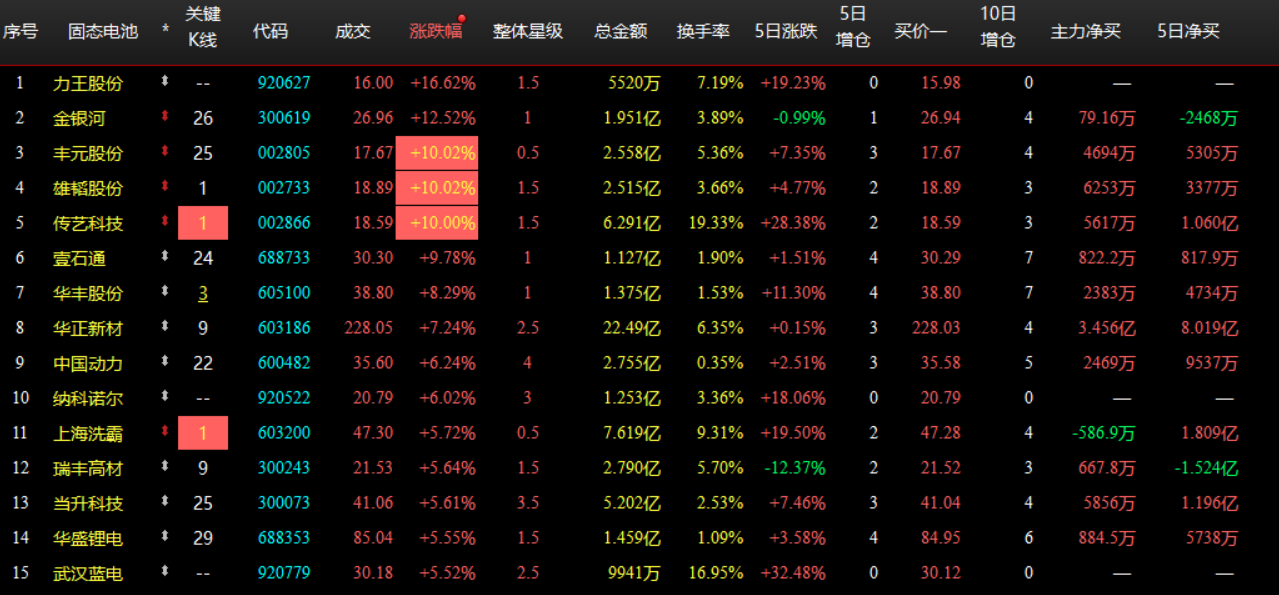Click stock code 300619

coord(284,118)
